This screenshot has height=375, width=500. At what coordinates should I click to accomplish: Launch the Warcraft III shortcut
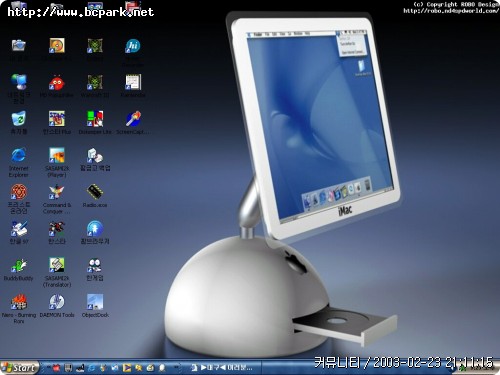coord(95,82)
